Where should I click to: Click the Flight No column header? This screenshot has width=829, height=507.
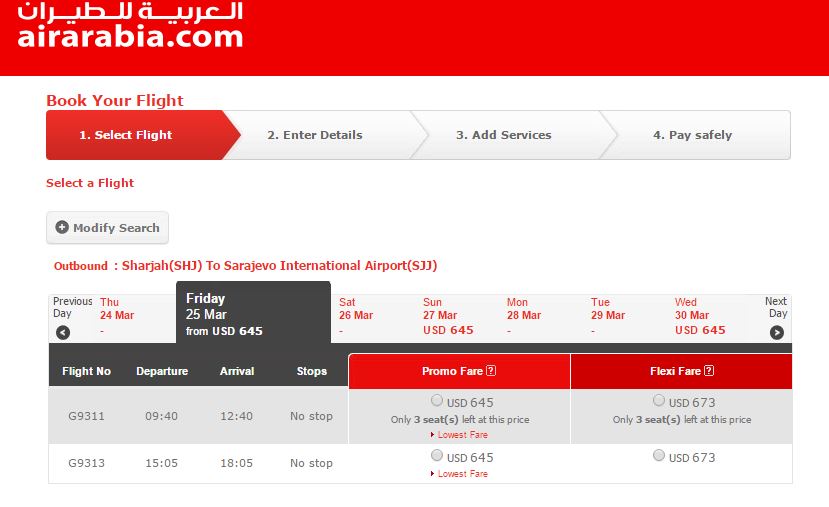tap(86, 371)
